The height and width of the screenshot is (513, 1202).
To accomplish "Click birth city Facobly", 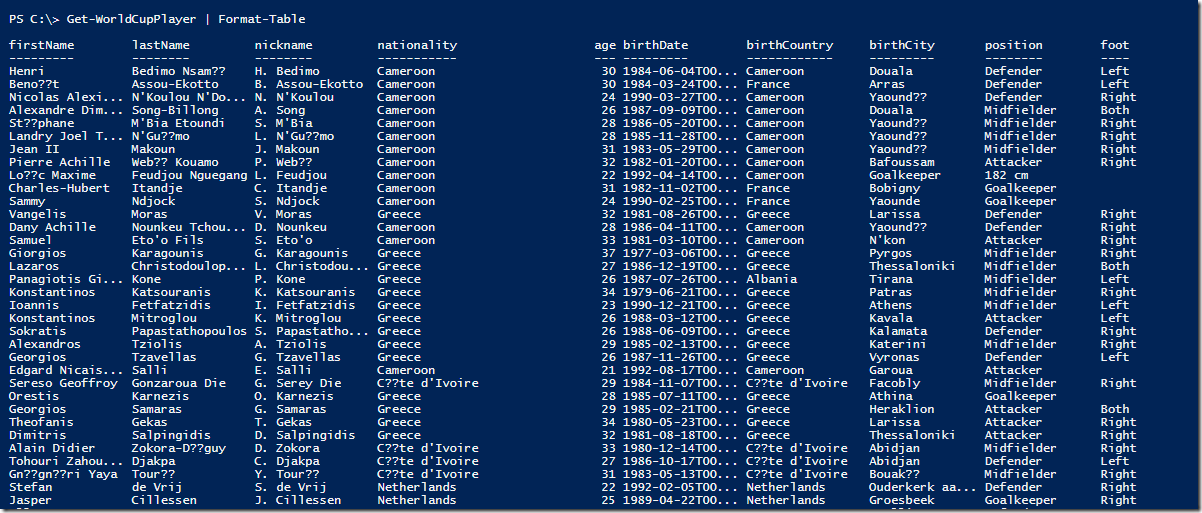I will click(894, 383).
